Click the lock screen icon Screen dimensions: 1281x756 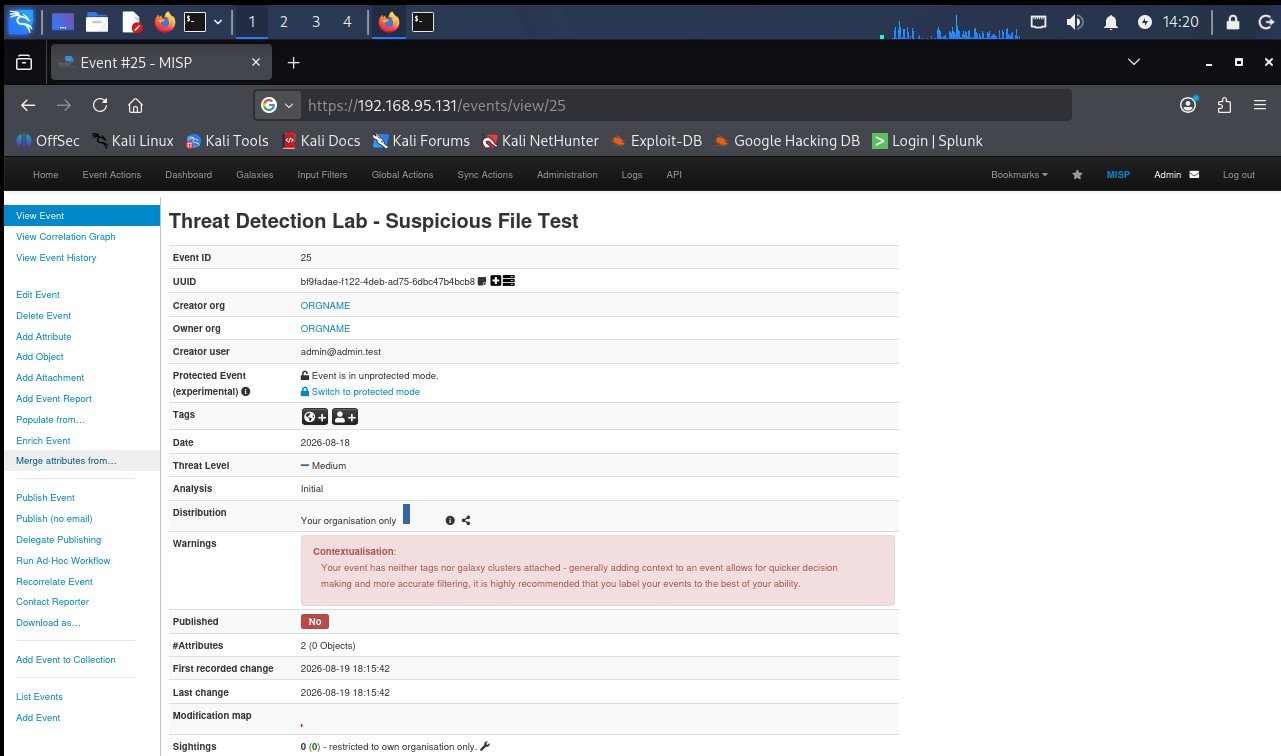(x=1233, y=21)
